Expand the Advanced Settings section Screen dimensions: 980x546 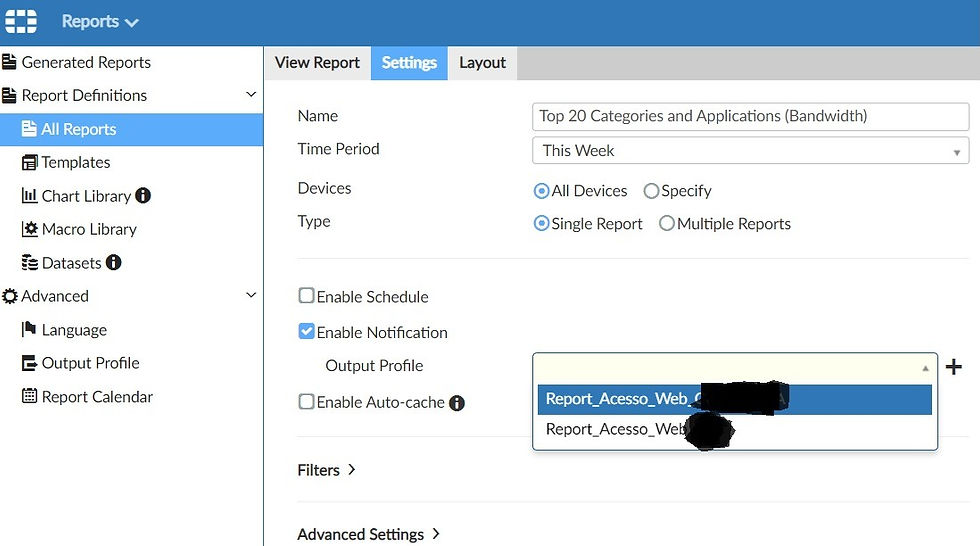click(x=369, y=535)
